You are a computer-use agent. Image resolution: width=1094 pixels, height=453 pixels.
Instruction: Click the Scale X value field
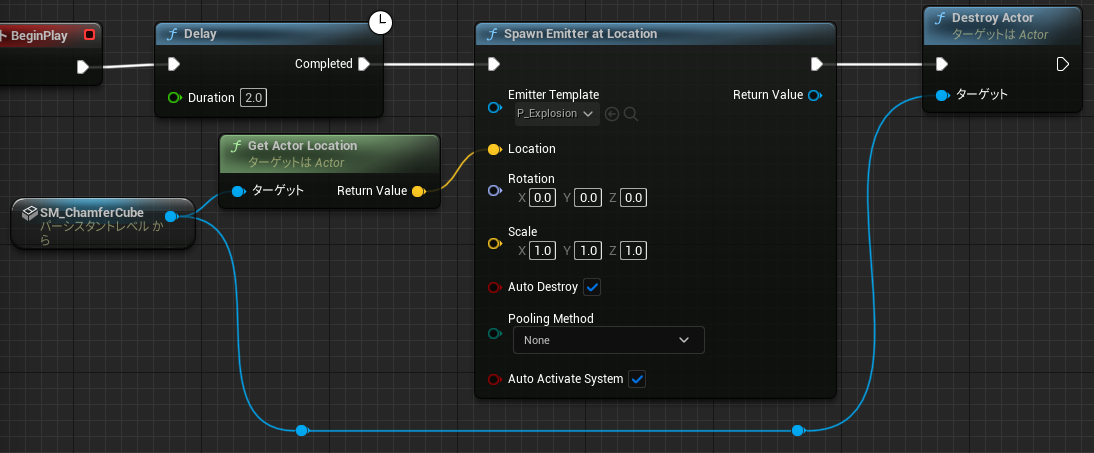542,251
